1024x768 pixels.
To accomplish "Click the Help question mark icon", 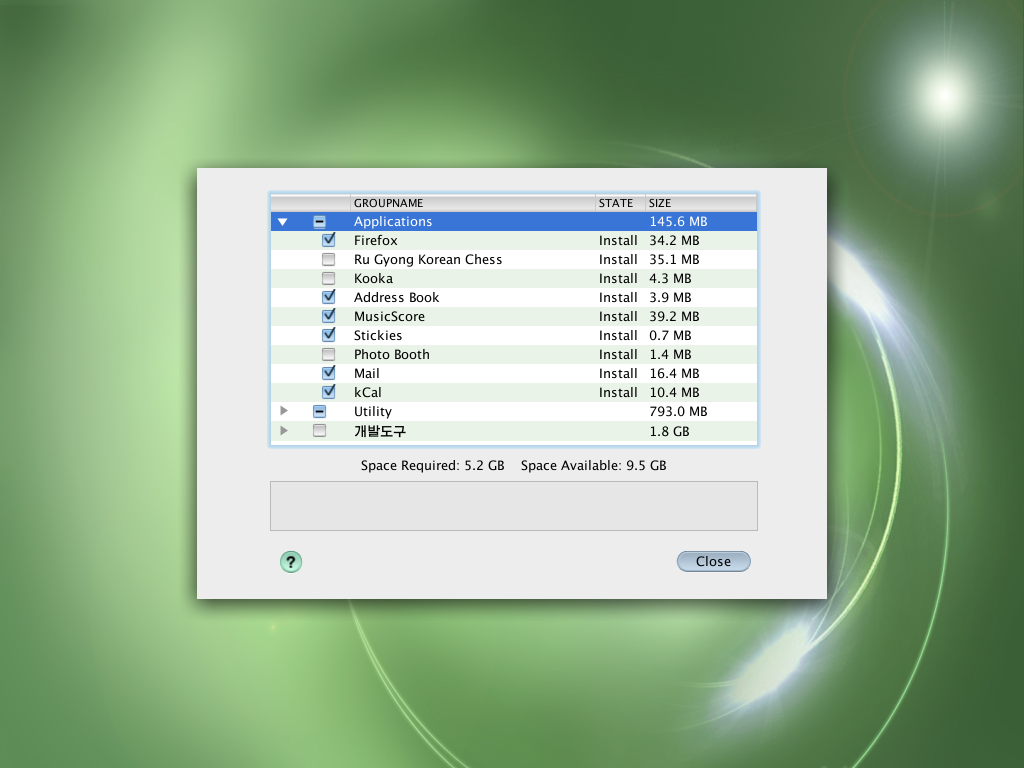I will click(x=290, y=561).
